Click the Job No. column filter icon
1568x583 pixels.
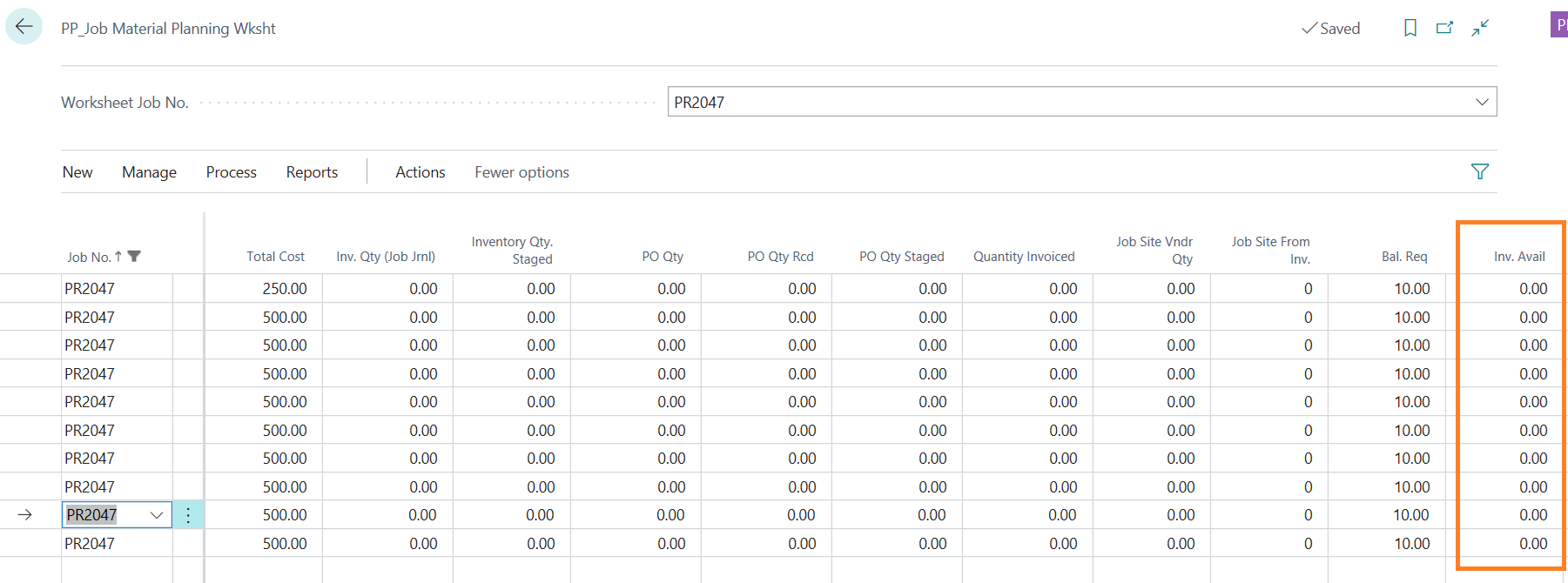pyautogui.click(x=134, y=257)
